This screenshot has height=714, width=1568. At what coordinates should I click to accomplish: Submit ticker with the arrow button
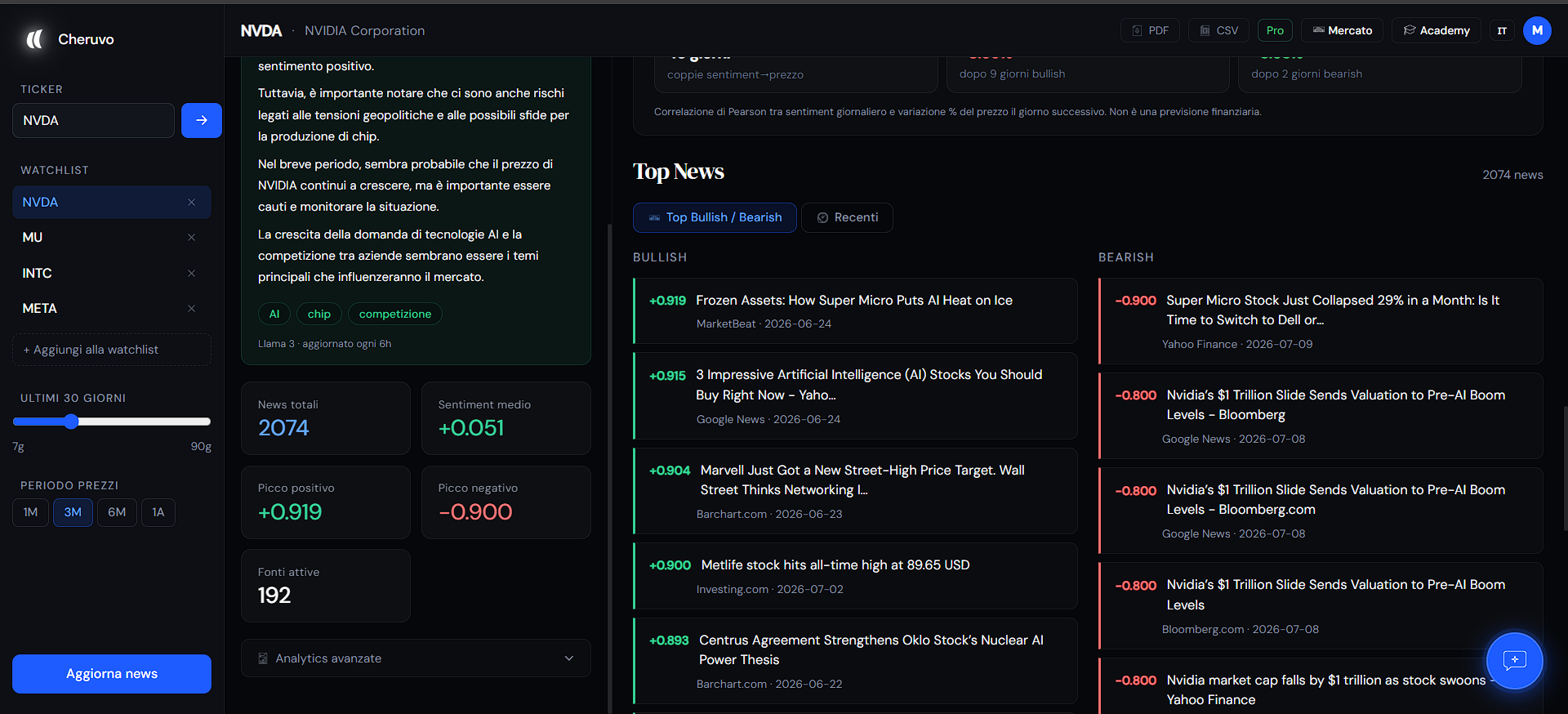point(202,120)
